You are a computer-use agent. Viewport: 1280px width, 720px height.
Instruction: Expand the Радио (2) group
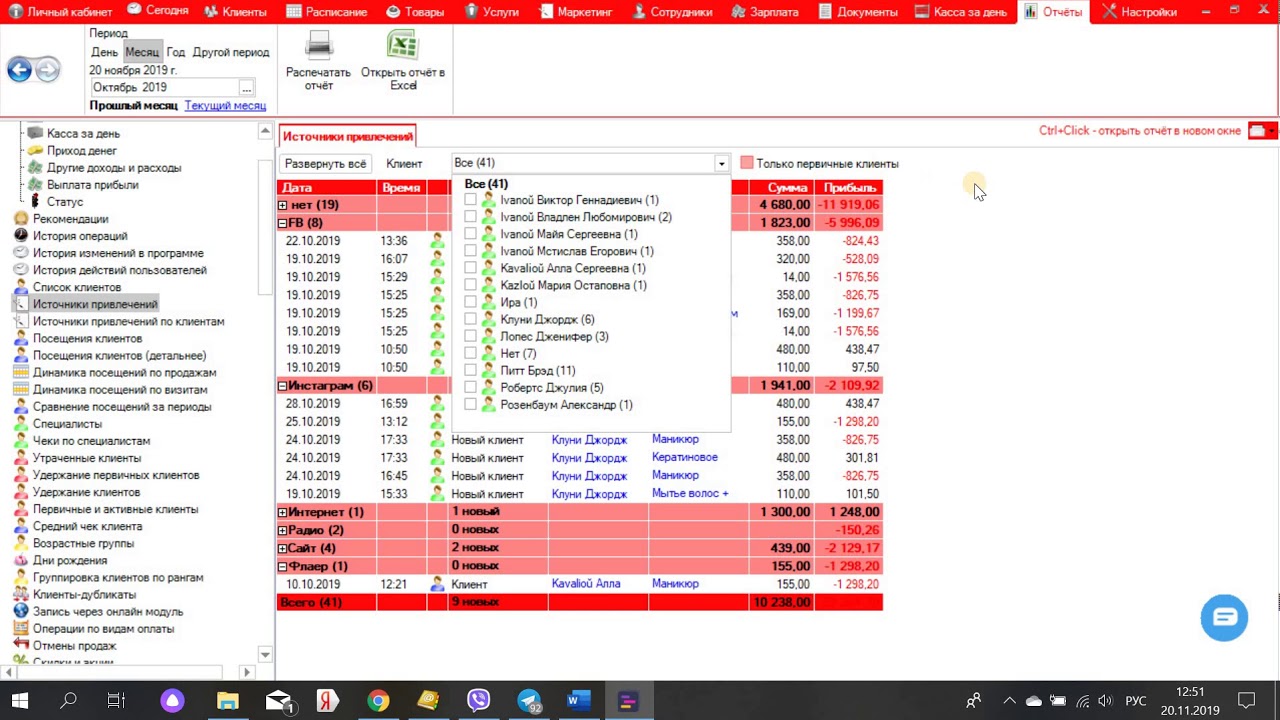(283, 530)
